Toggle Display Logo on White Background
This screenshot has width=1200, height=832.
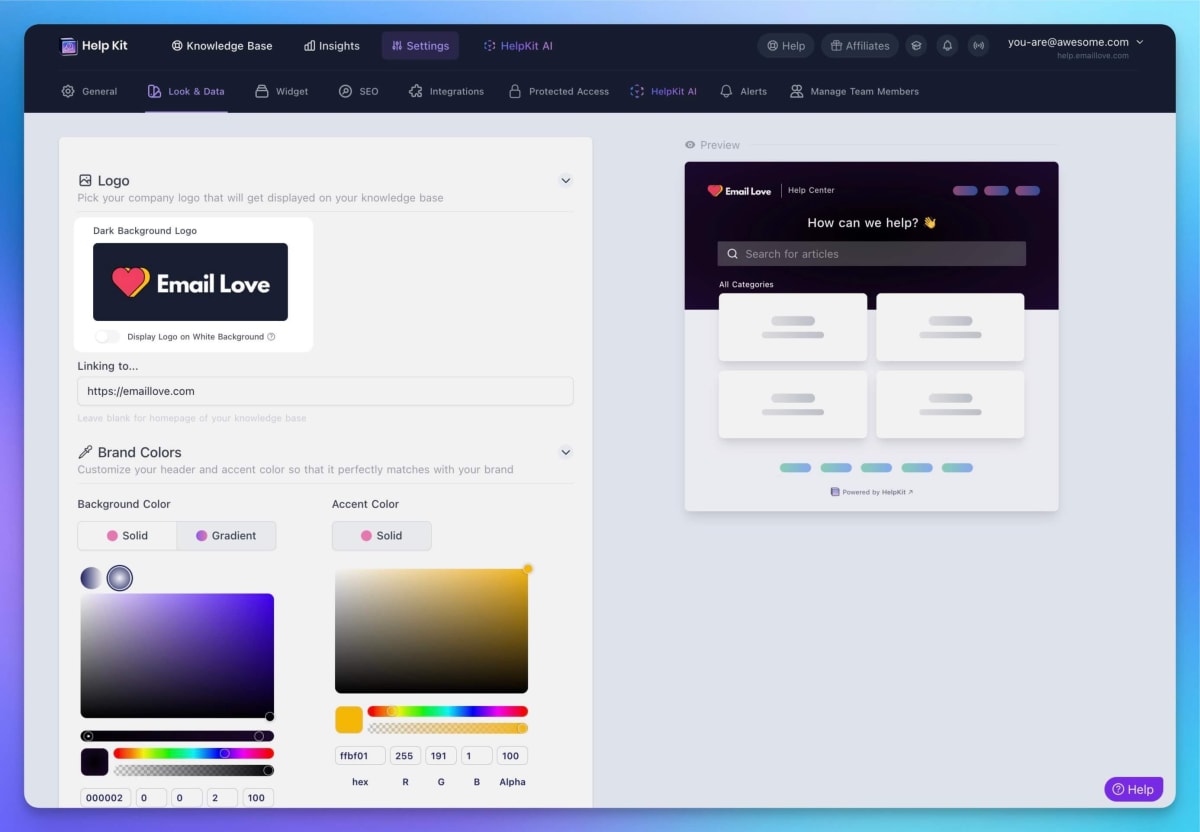coord(107,337)
